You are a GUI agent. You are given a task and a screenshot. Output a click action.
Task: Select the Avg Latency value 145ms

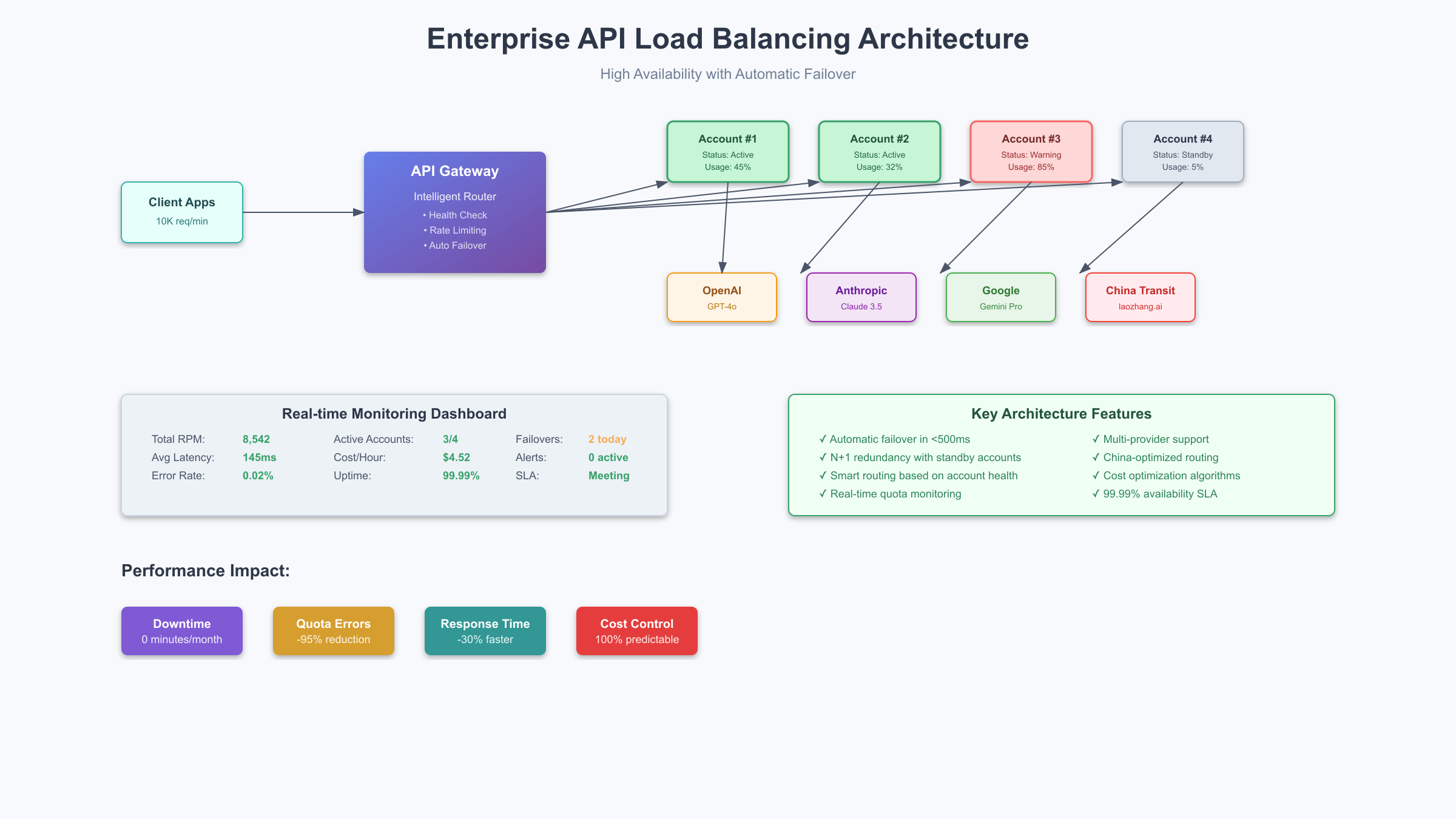pyautogui.click(x=260, y=457)
